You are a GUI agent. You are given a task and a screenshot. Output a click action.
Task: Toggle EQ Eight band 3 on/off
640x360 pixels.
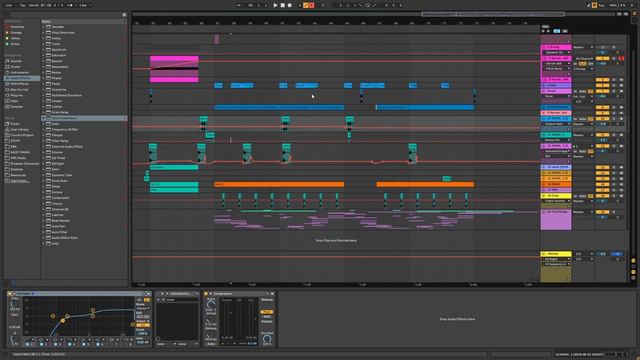coord(55,344)
